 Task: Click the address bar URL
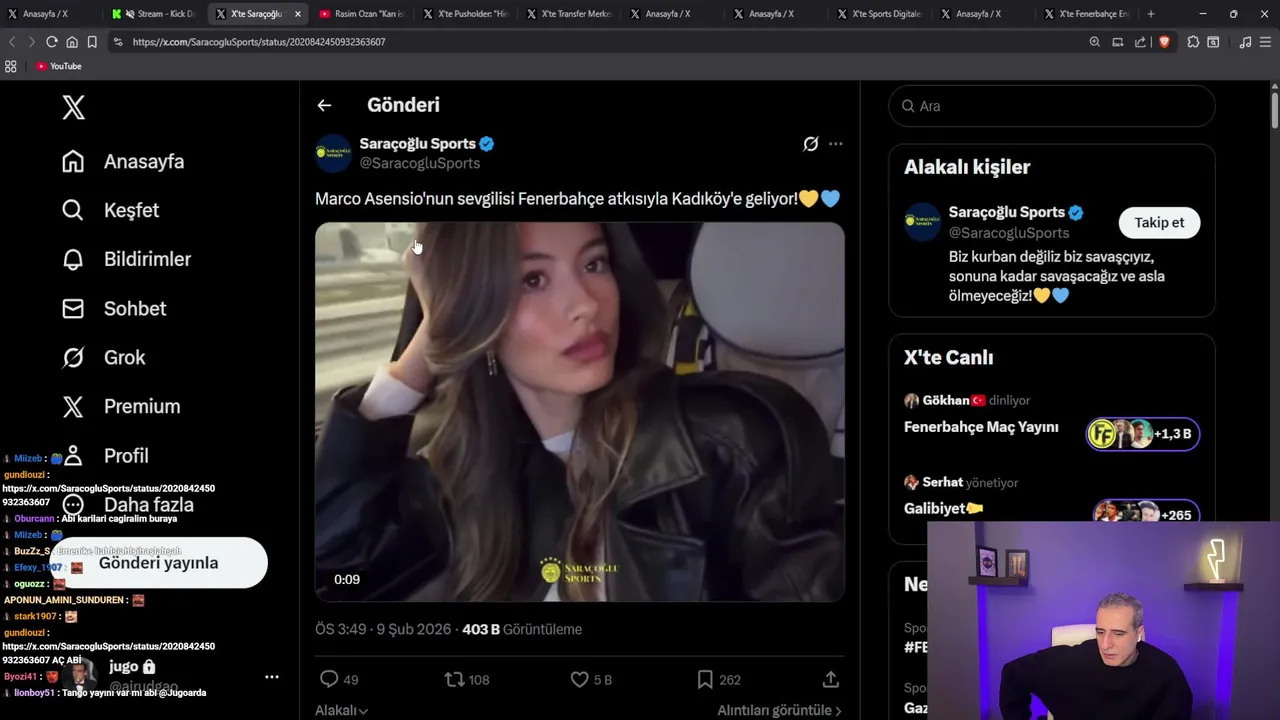click(x=259, y=42)
